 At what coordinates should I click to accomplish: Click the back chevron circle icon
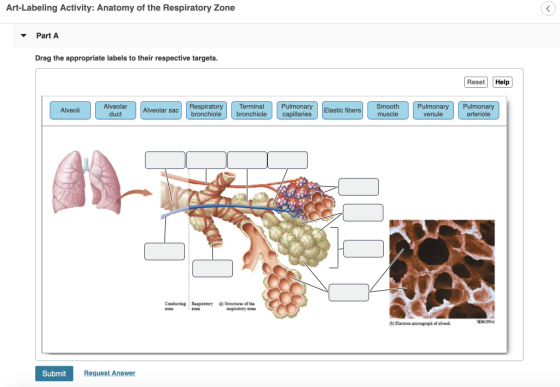[548, 9]
